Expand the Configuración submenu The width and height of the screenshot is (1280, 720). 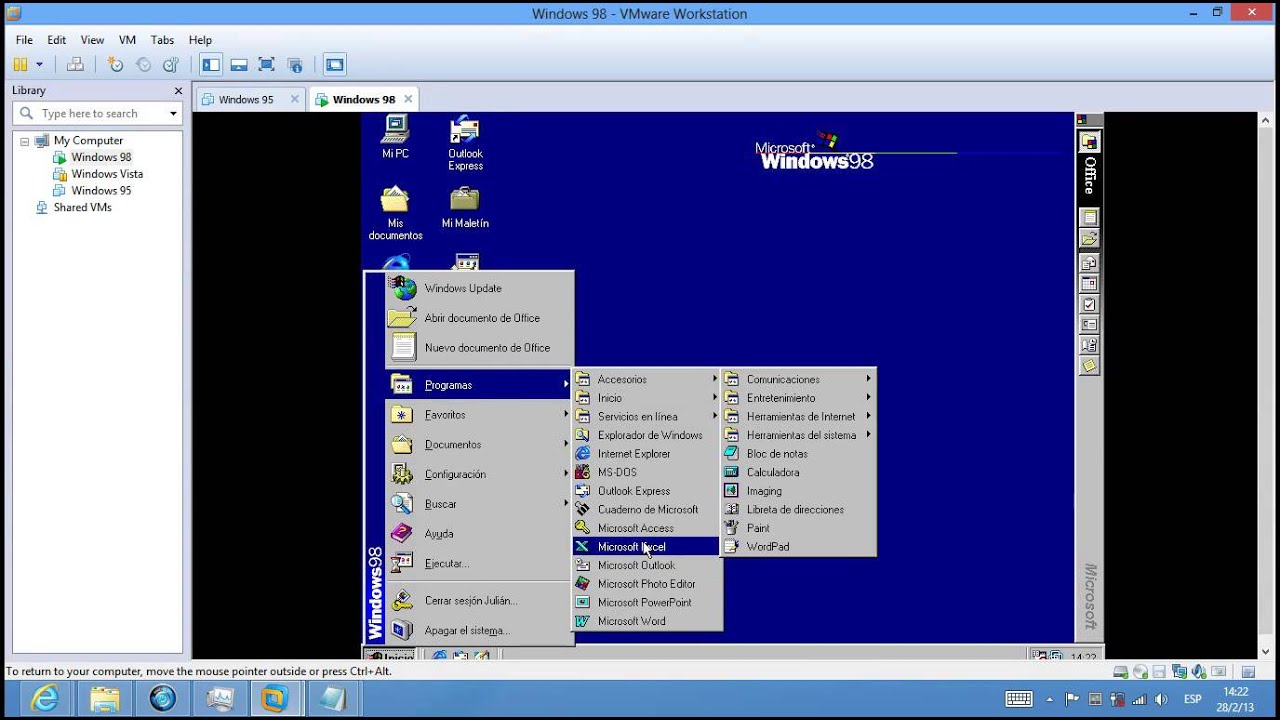(x=480, y=475)
